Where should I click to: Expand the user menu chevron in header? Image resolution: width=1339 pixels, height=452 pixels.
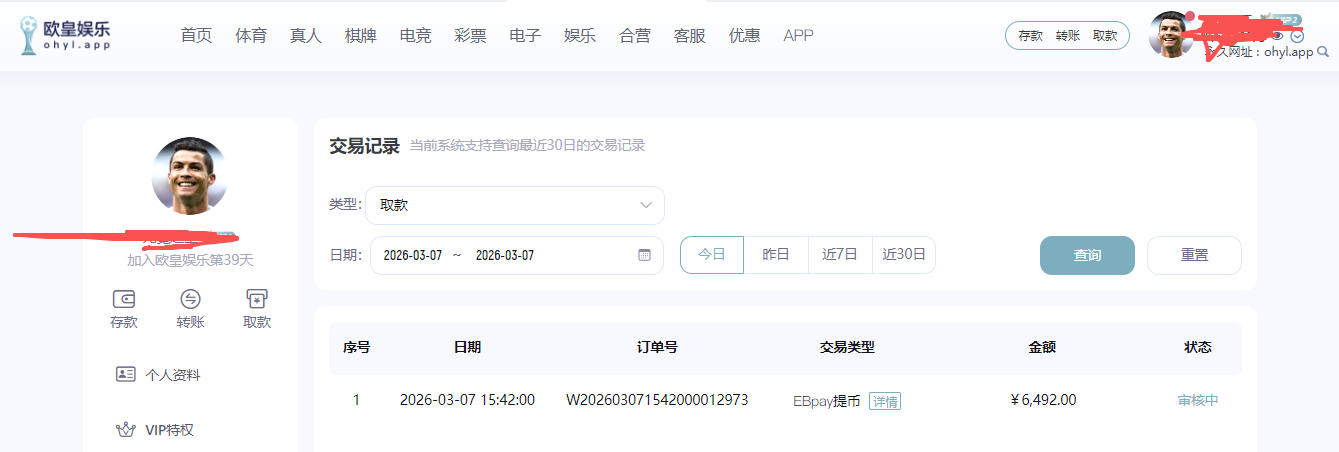(x=1298, y=36)
